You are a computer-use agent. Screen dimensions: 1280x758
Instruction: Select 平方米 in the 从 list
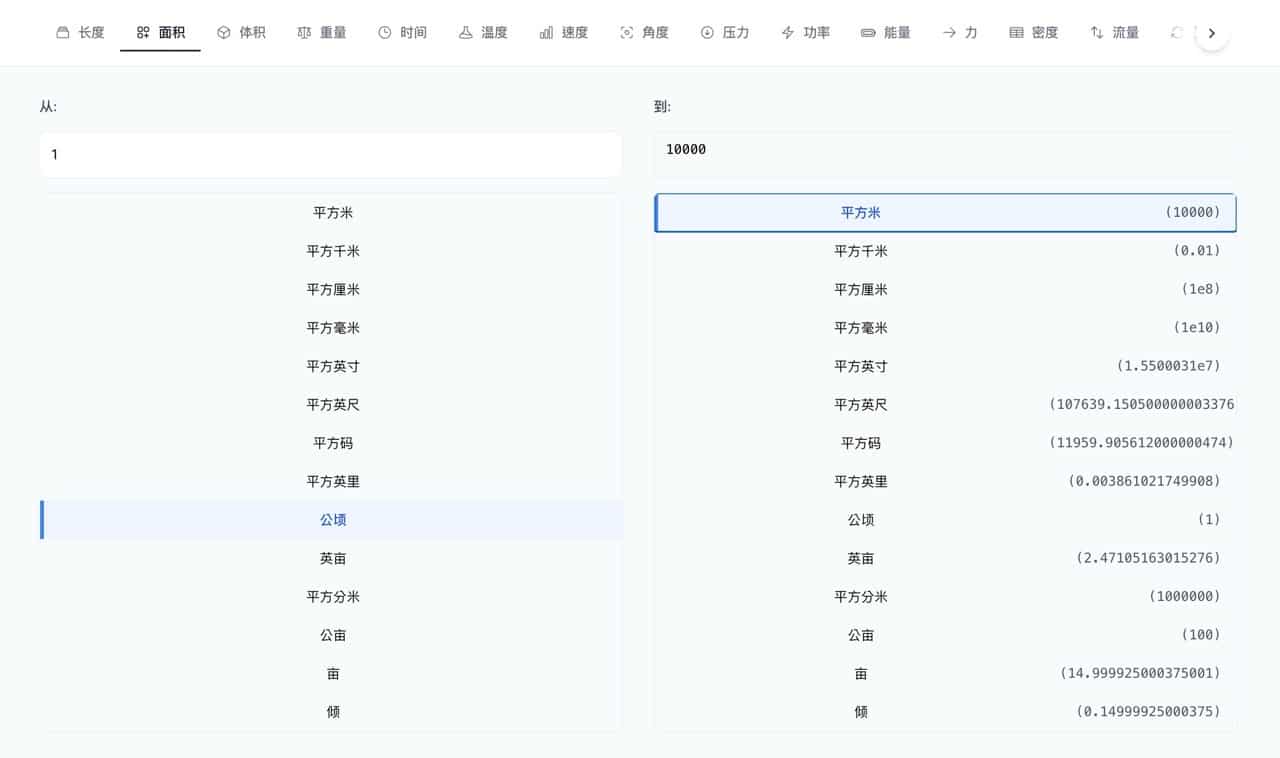coord(331,213)
